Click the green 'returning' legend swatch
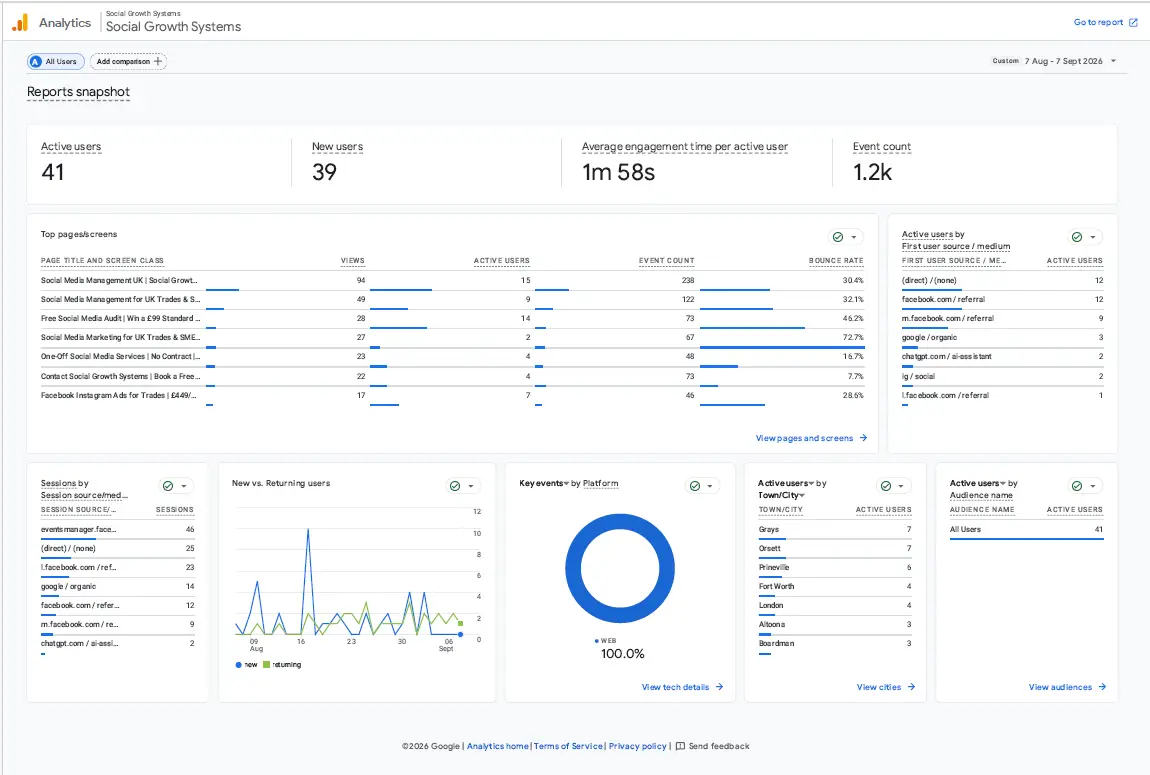The width and height of the screenshot is (1150, 775). (x=266, y=665)
